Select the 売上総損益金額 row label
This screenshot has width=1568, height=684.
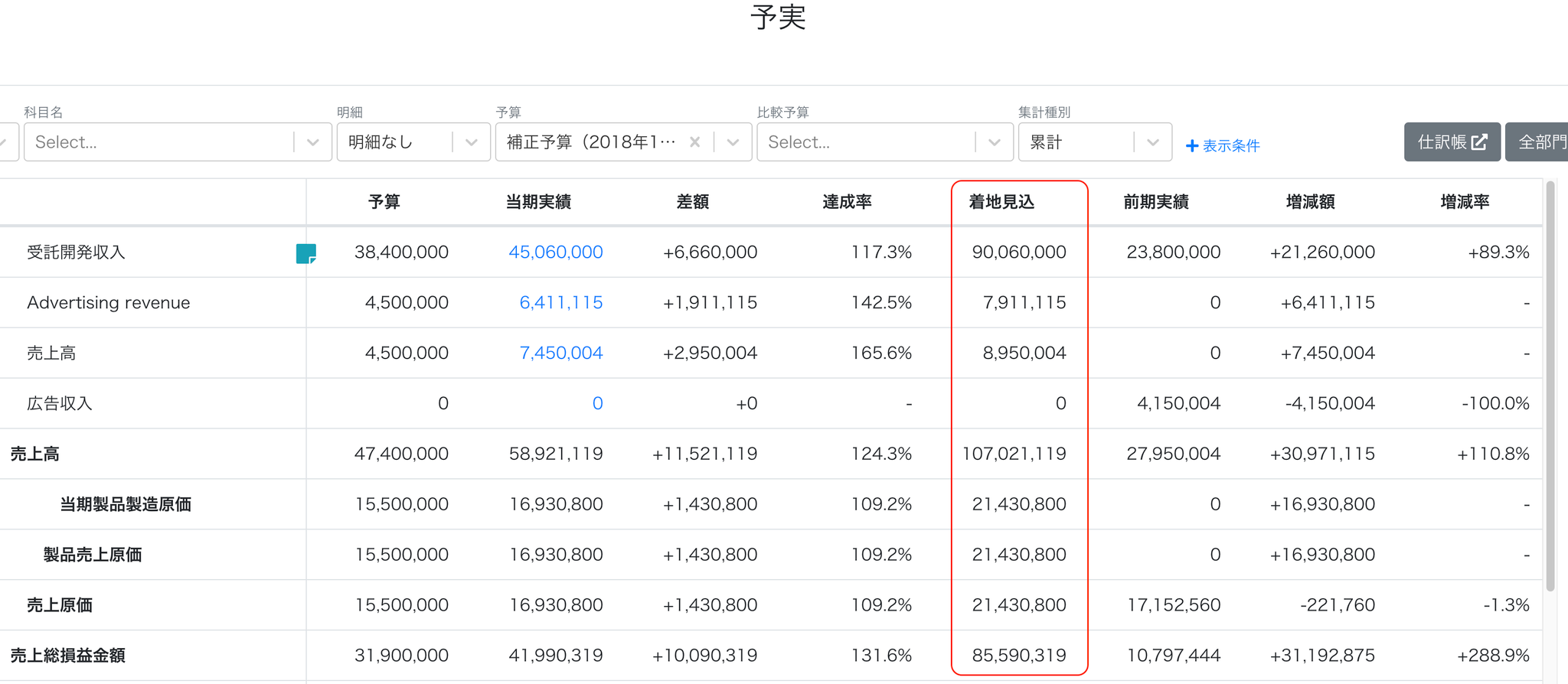coord(67,656)
